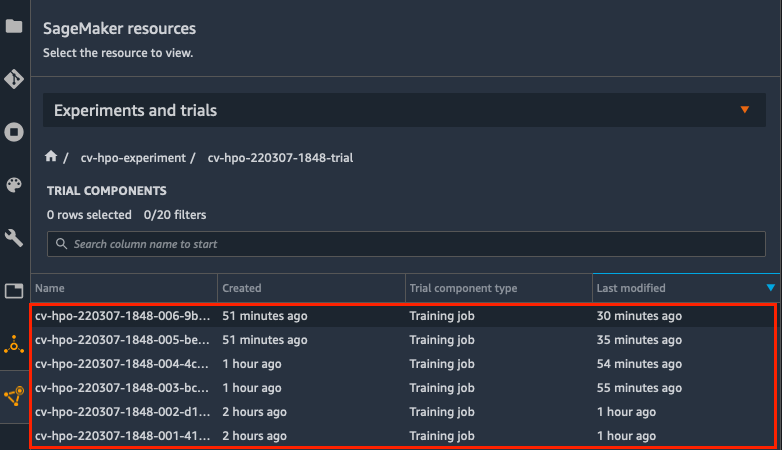The width and height of the screenshot is (782, 450).
Task: Click the Search column name field
Action: point(406,244)
